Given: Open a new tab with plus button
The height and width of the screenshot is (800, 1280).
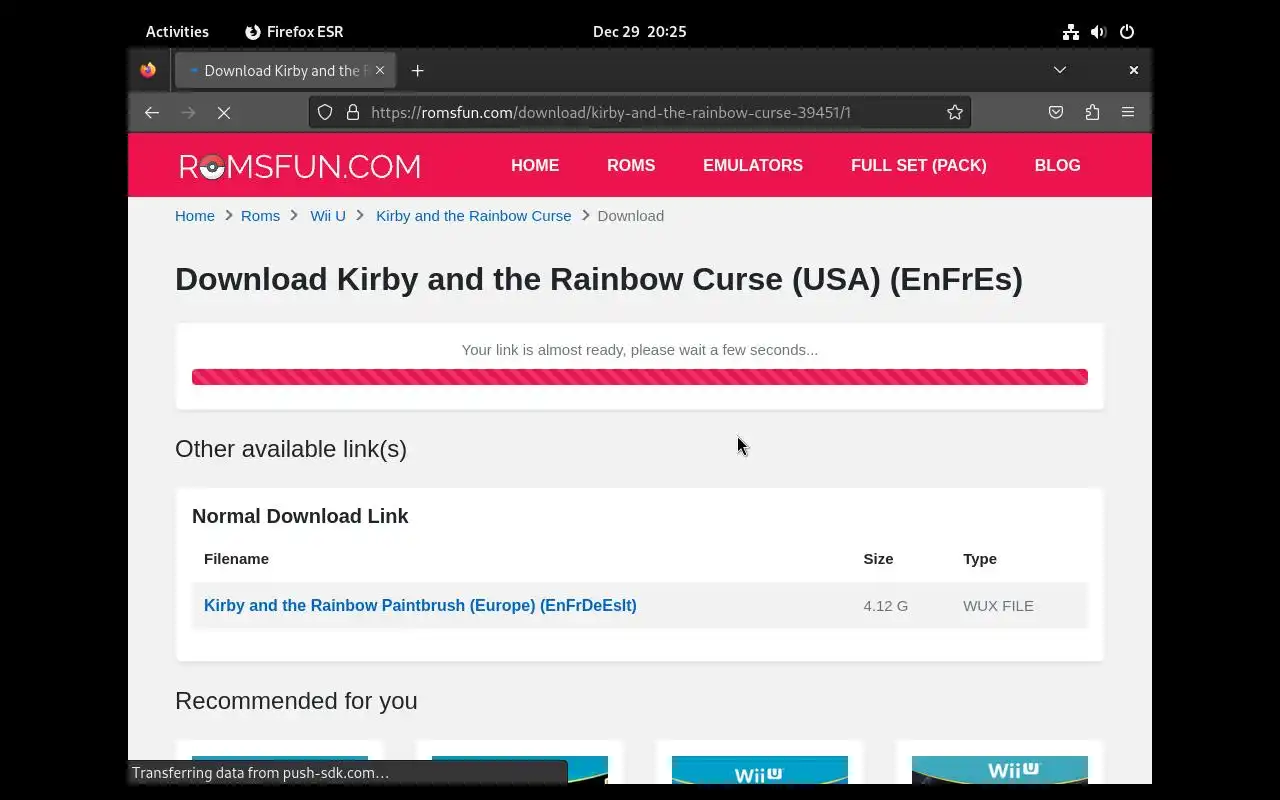Looking at the screenshot, I should point(418,70).
